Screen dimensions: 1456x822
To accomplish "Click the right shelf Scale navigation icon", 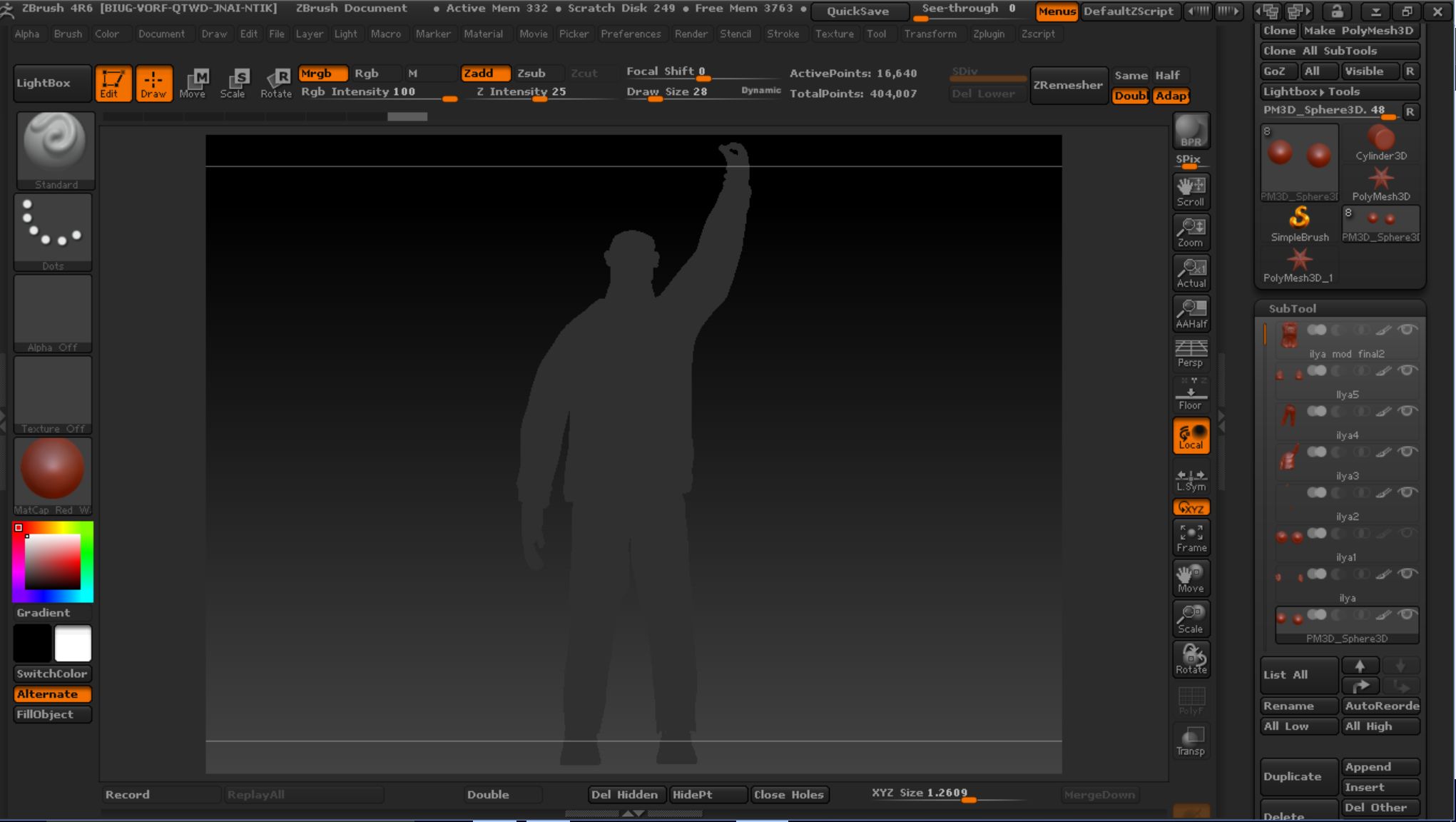I will (1191, 619).
